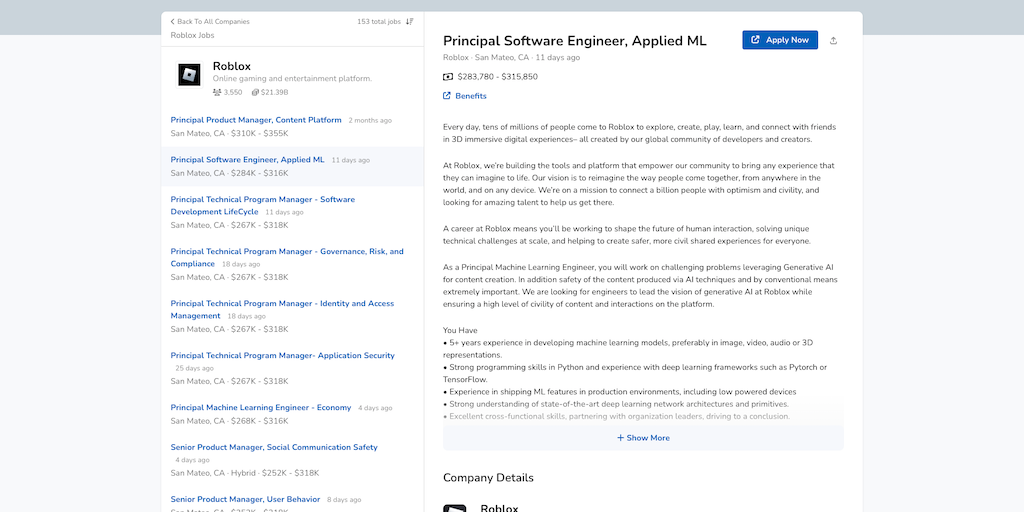The width and height of the screenshot is (1024, 512).
Task: Select Principal Technical Program Manager Application Security
Action: [x=282, y=356]
